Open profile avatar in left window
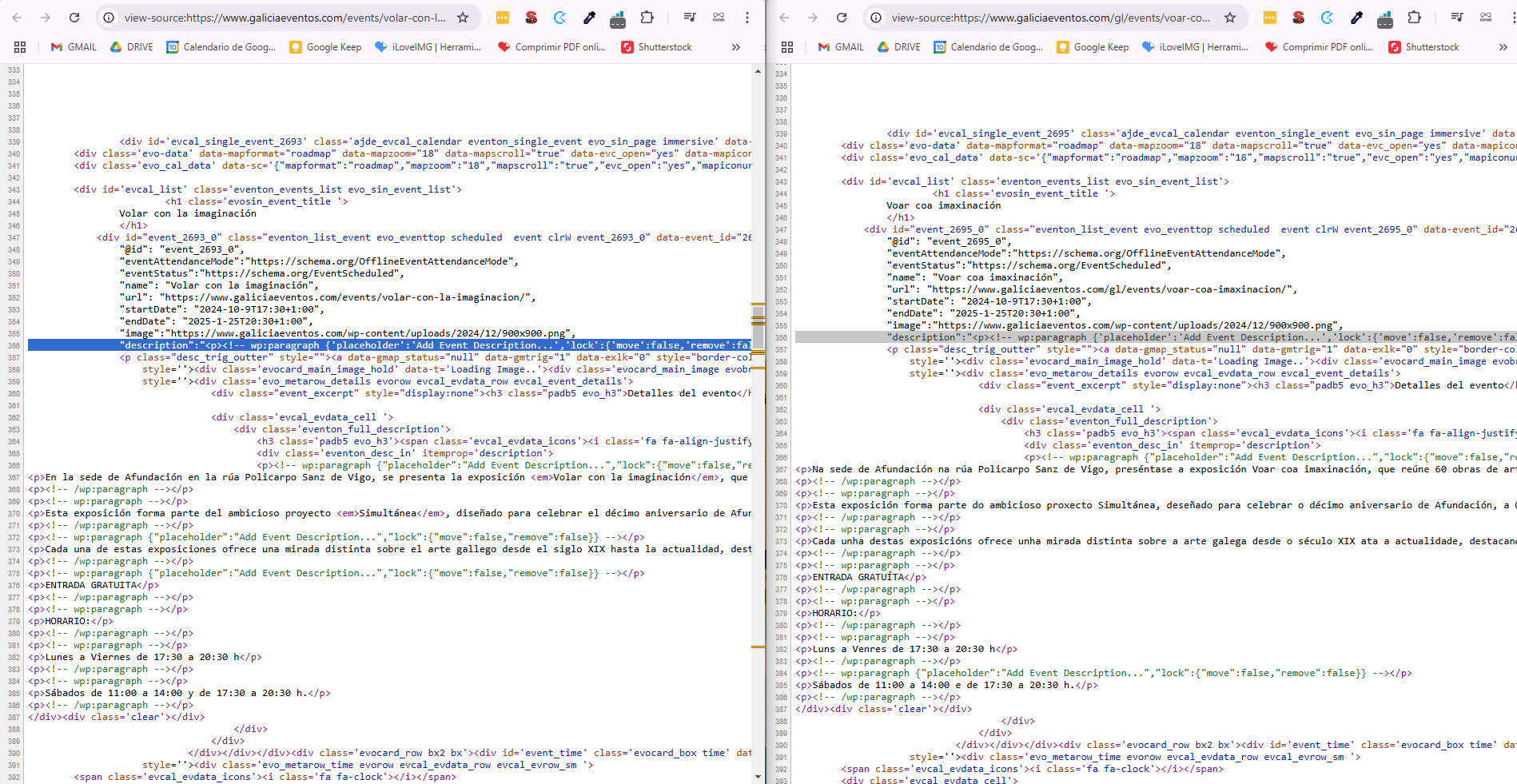Screen dimensions: 1517x784 [719, 18]
